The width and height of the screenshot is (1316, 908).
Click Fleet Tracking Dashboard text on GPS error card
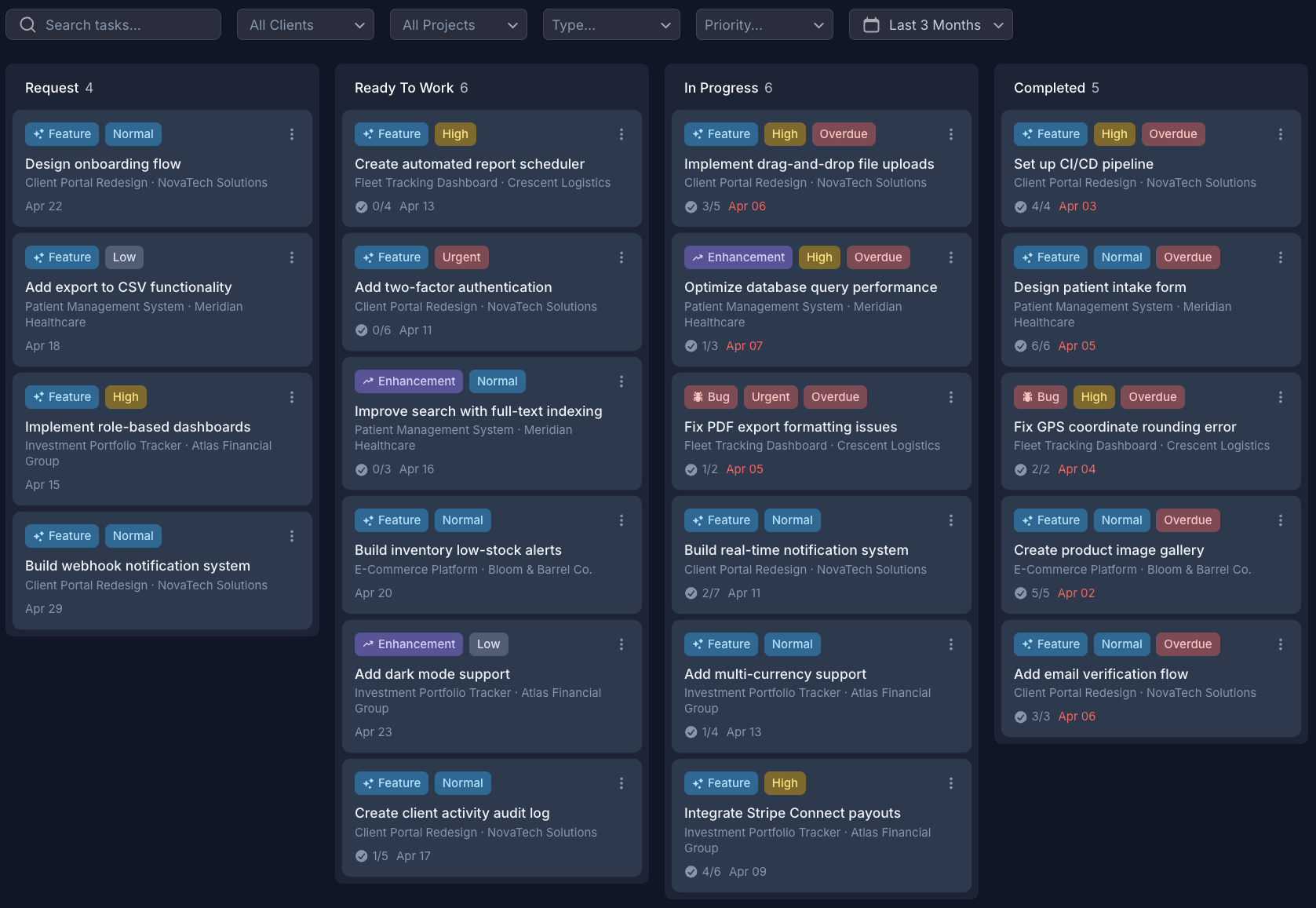(x=1085, y=446)
